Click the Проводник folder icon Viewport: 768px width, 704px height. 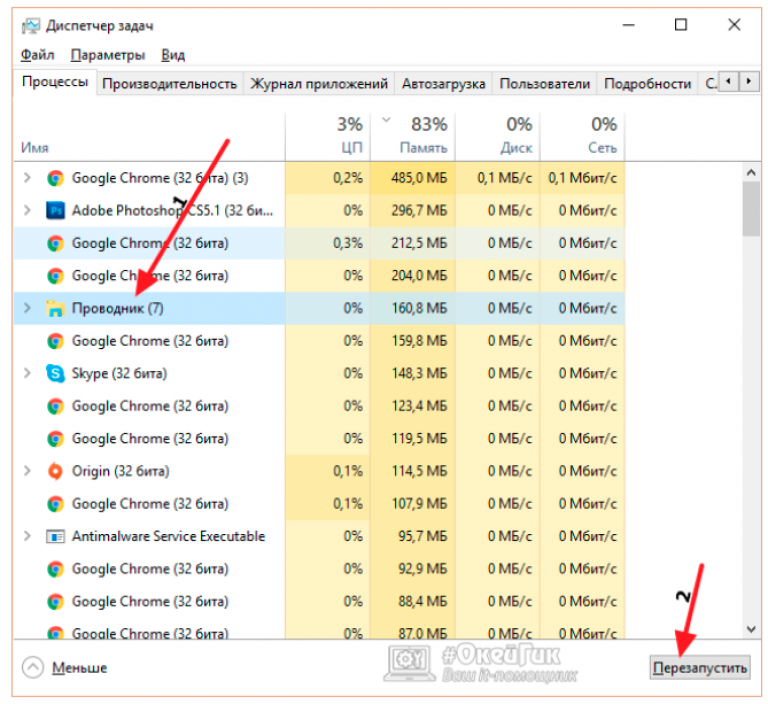(55, 309)
